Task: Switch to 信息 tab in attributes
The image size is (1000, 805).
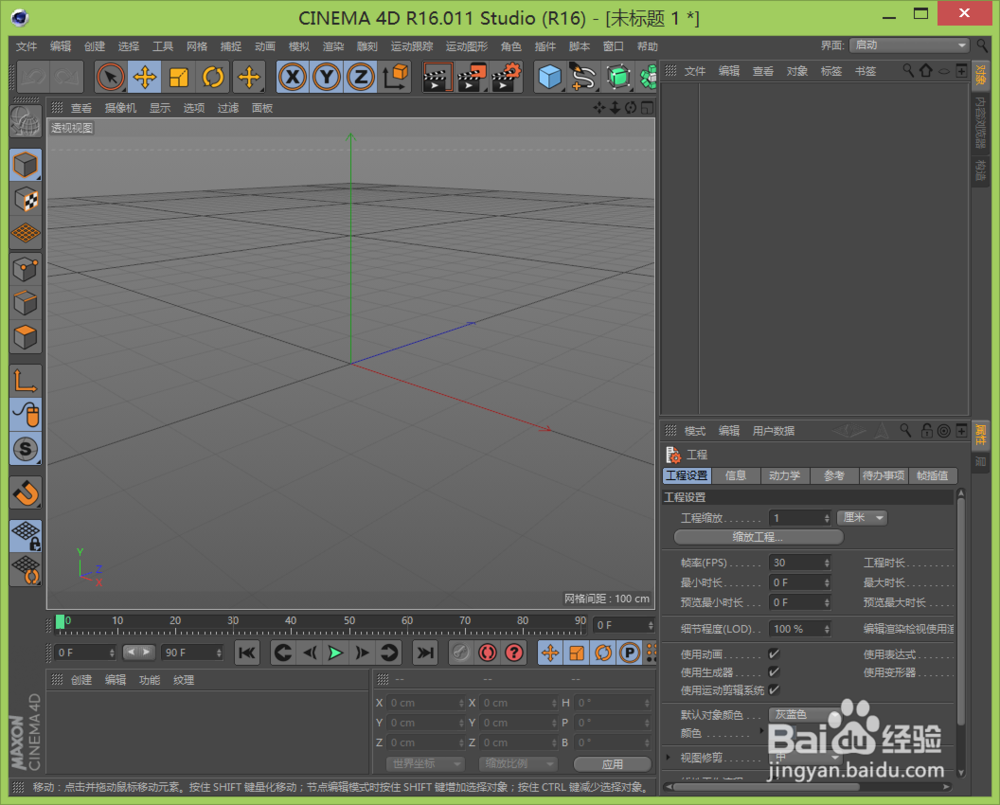Action: (735, 475)
